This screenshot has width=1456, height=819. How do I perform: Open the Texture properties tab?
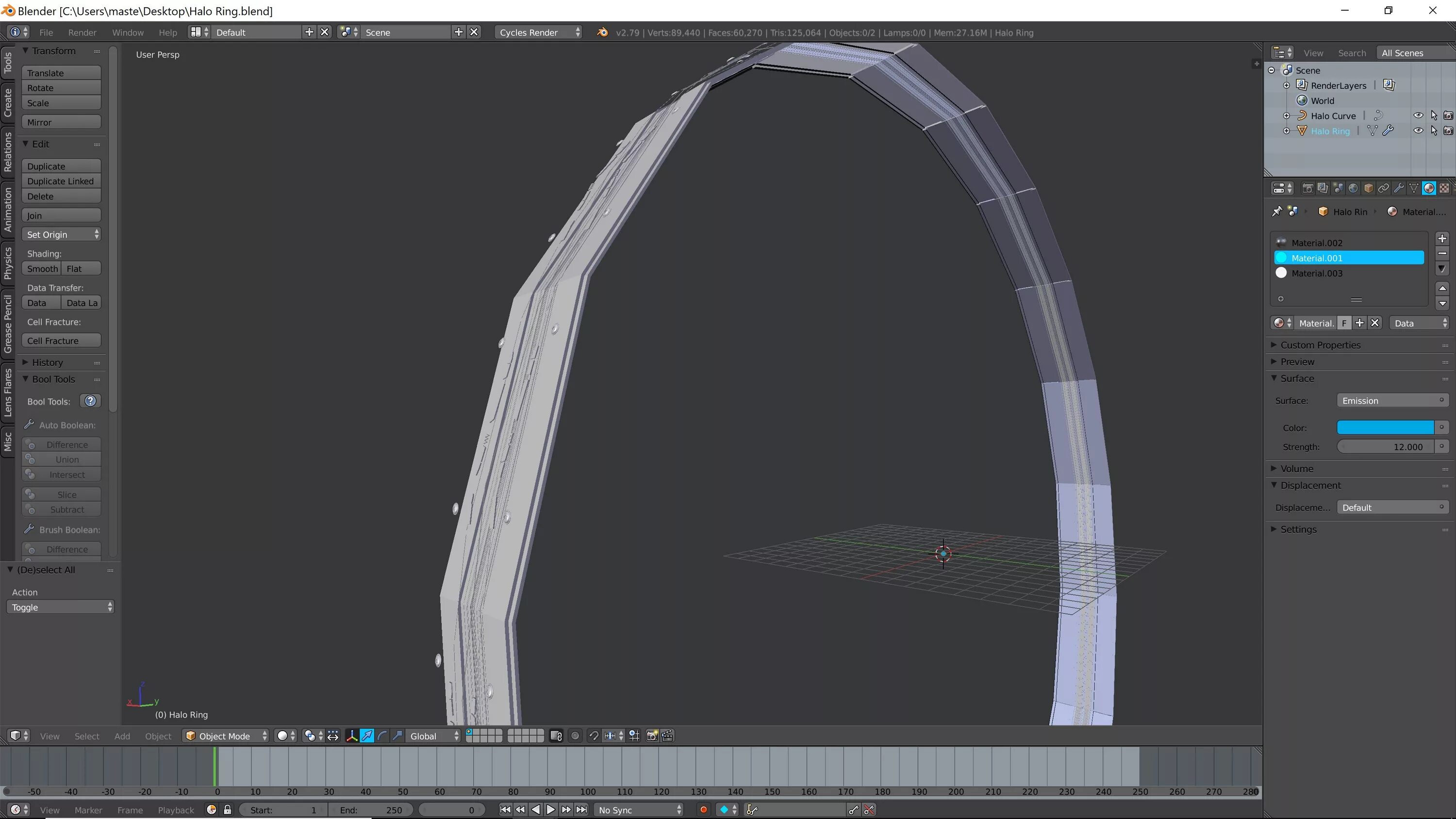coord(1444,188)
